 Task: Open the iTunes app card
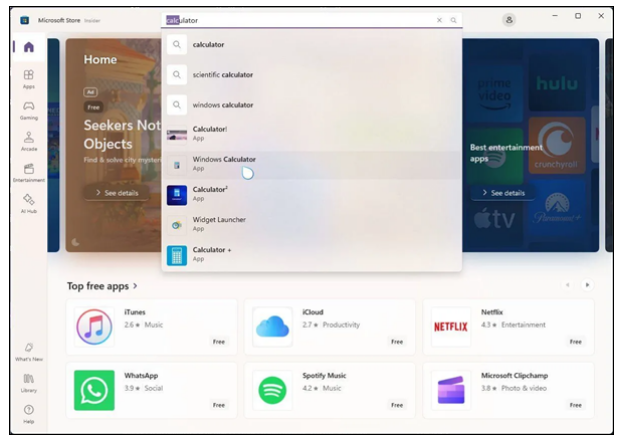coord(152,327)
